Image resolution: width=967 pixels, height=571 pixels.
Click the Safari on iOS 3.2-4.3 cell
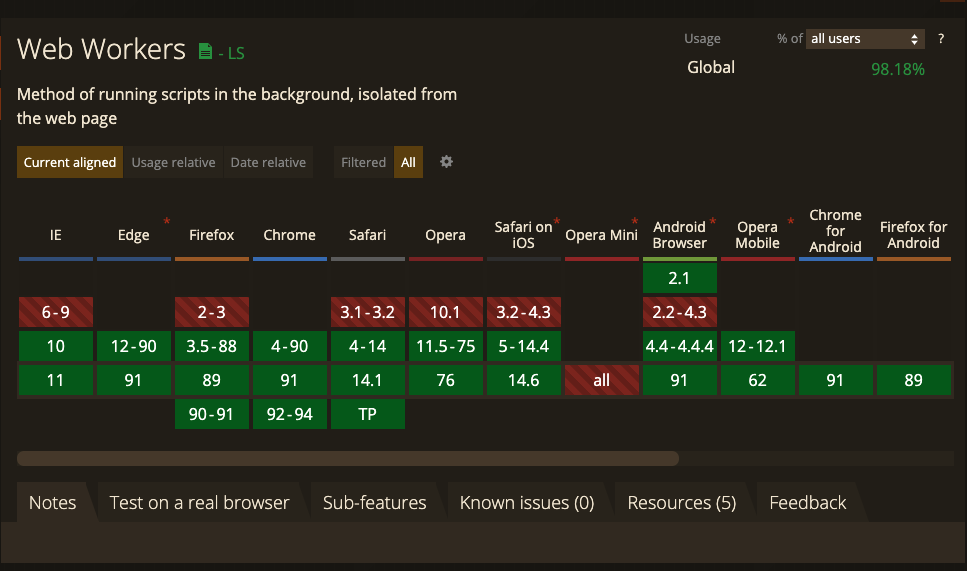[524, 312]
